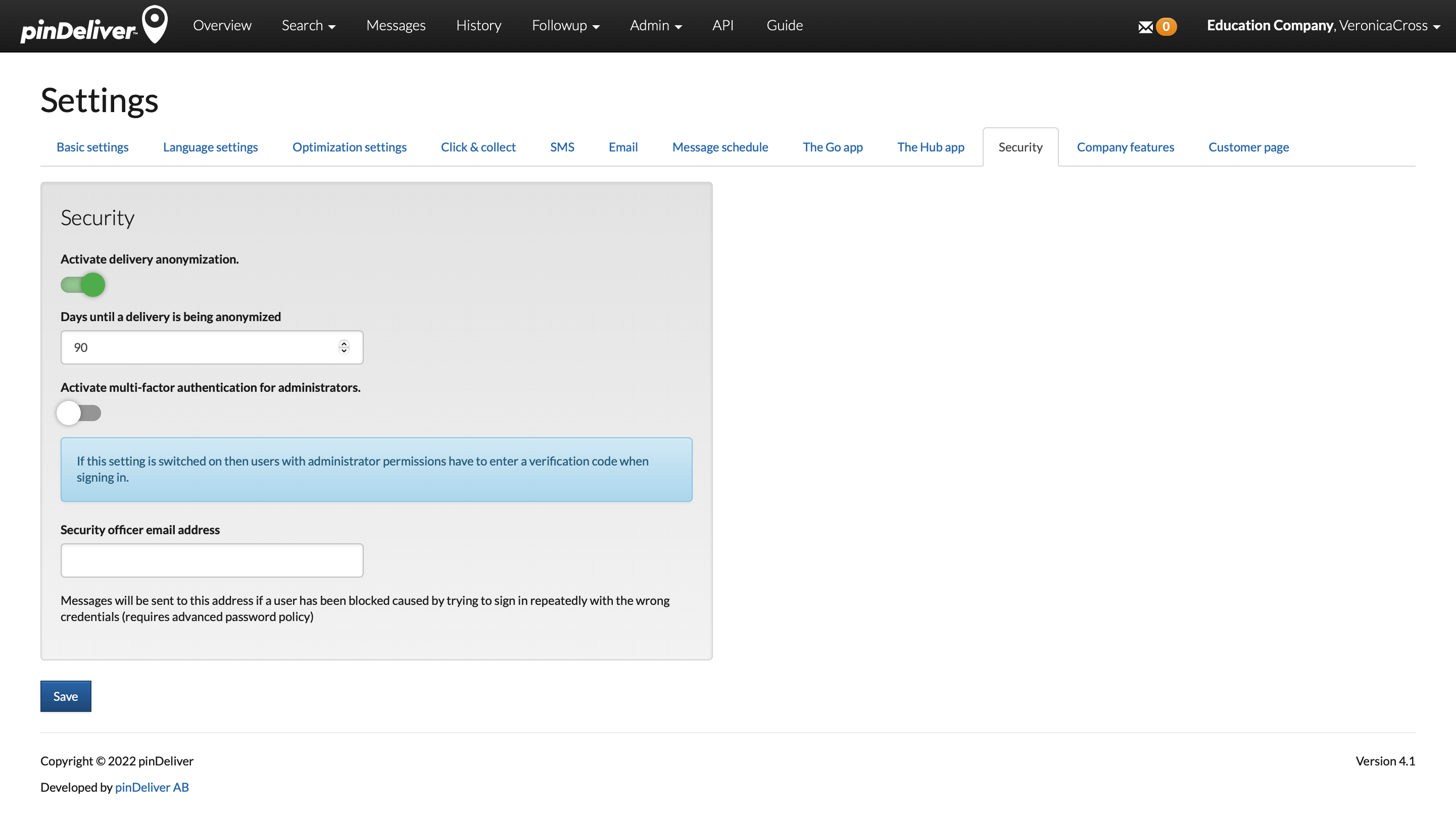Select the Security tab
Screen dimensions: 1456x822
pyautogui.click(x=1020, y=147)
